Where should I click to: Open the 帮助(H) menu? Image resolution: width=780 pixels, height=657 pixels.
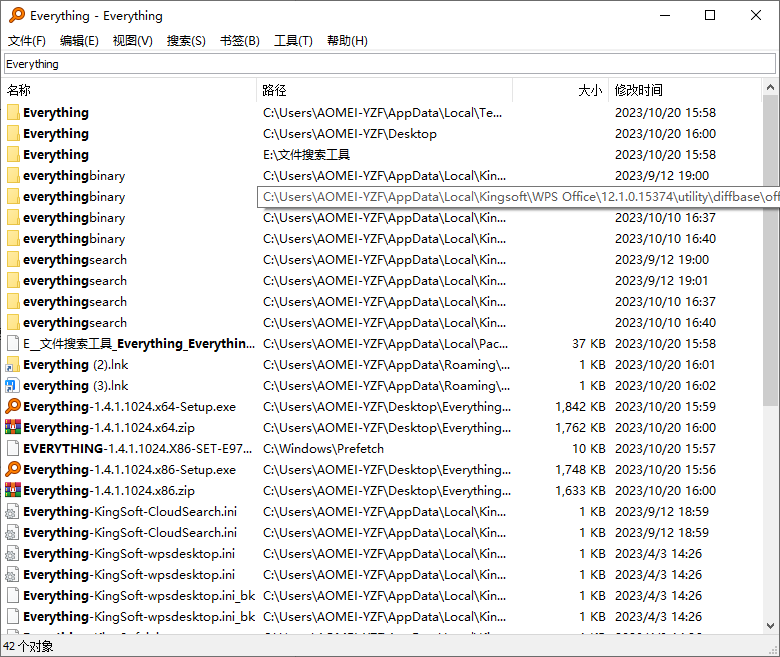pos(347,41)
